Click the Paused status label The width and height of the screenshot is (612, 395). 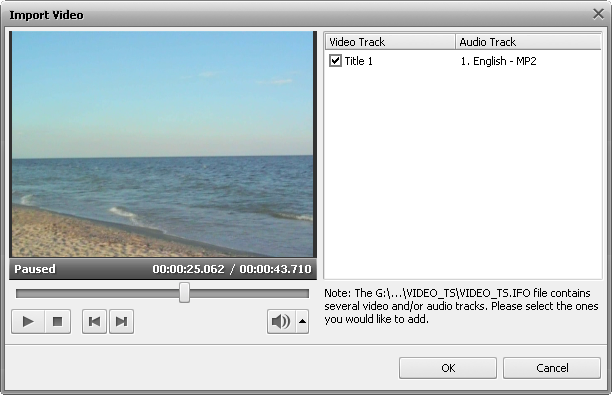[x=35, y=269]
